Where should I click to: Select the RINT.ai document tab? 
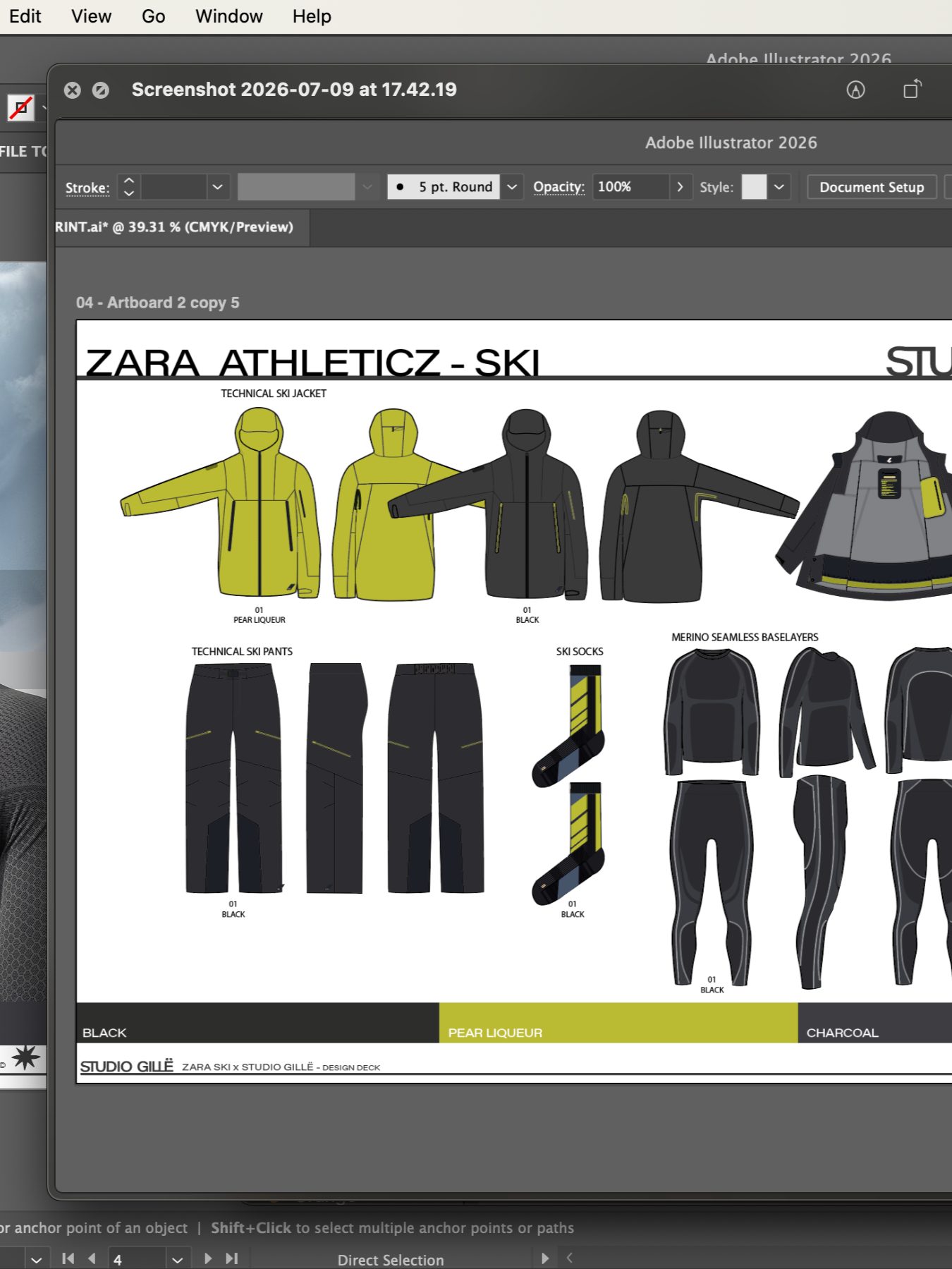tap(182, 227)
